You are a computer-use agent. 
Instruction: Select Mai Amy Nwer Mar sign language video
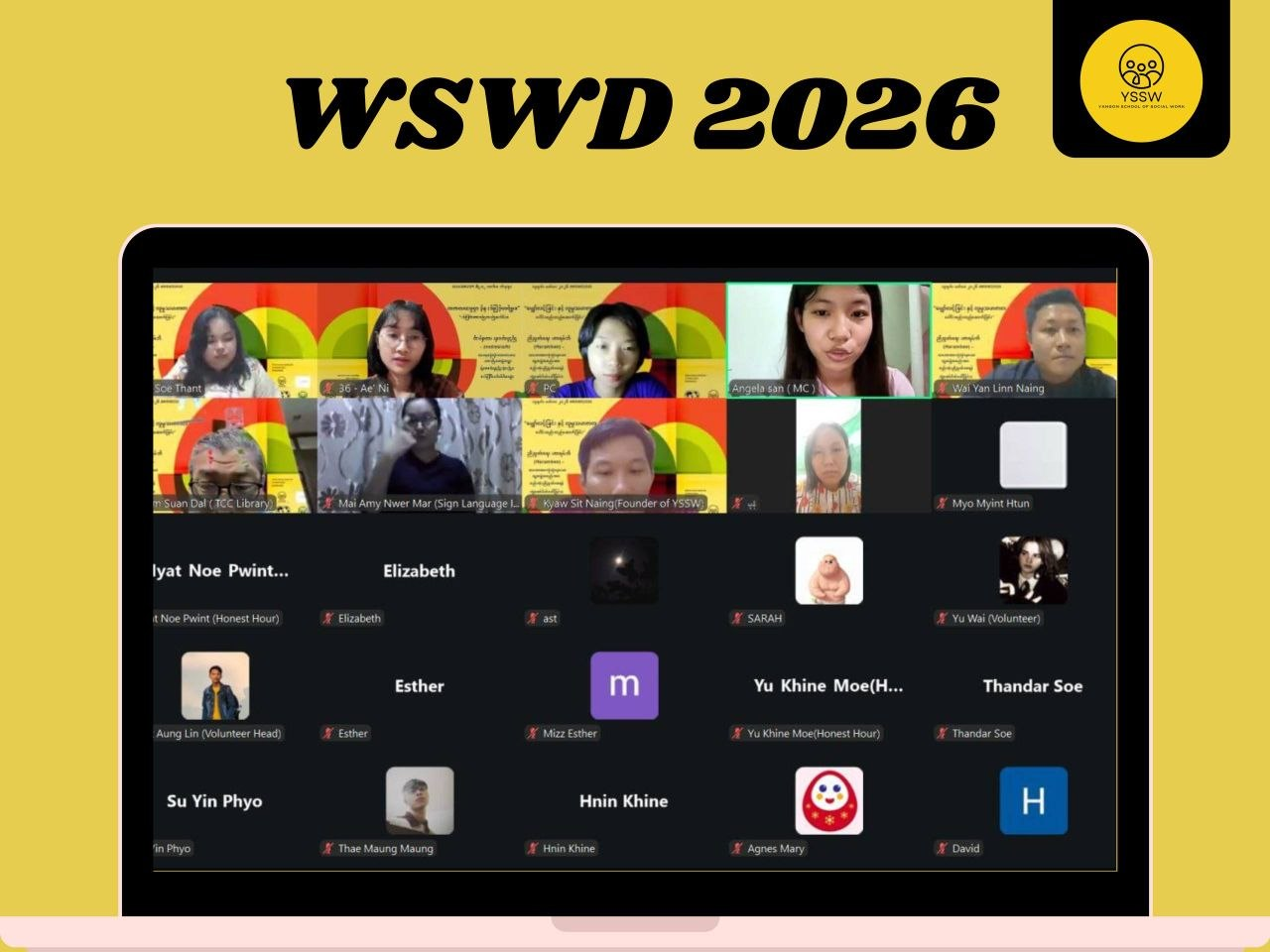click(420, 455)
